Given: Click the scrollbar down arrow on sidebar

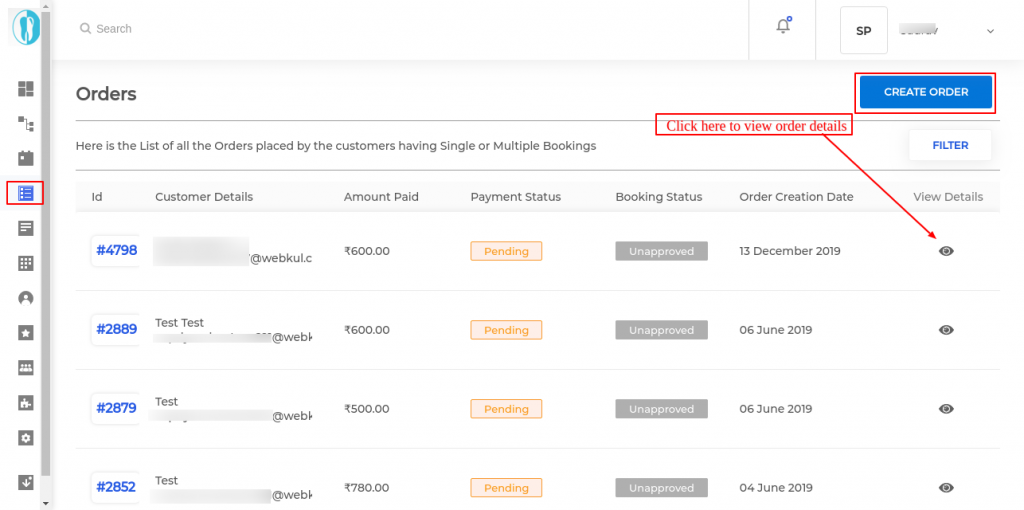Looking at the screenshot, I should [45, 503].
